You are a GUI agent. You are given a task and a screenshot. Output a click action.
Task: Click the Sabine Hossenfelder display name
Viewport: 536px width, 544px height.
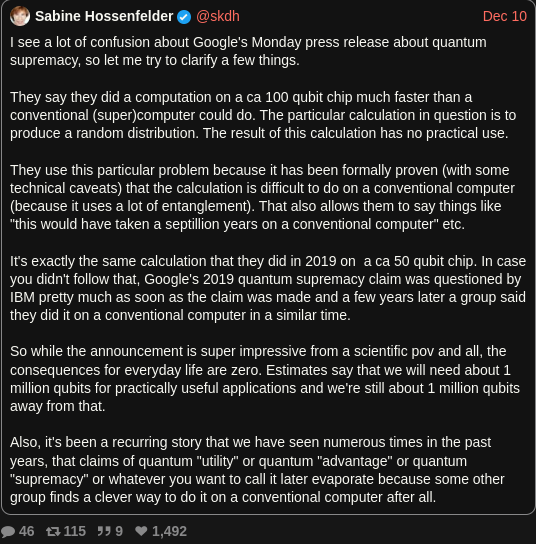[104, 16]
